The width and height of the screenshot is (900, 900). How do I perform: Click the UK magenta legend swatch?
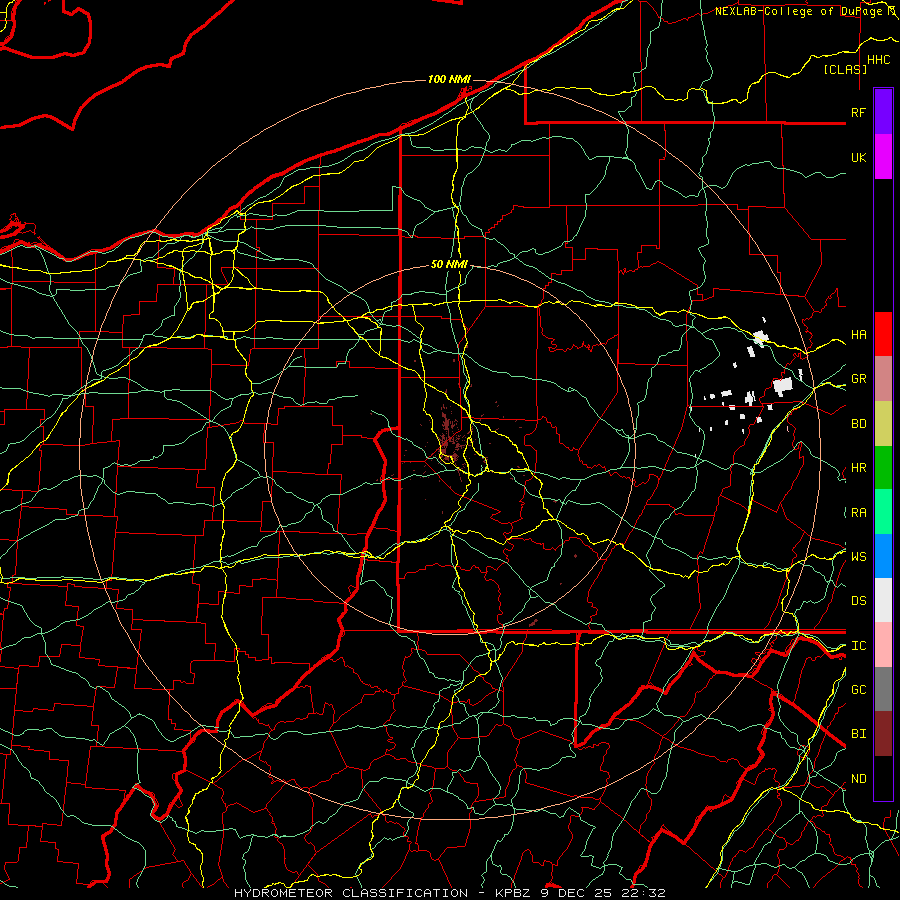pos(883,157)
